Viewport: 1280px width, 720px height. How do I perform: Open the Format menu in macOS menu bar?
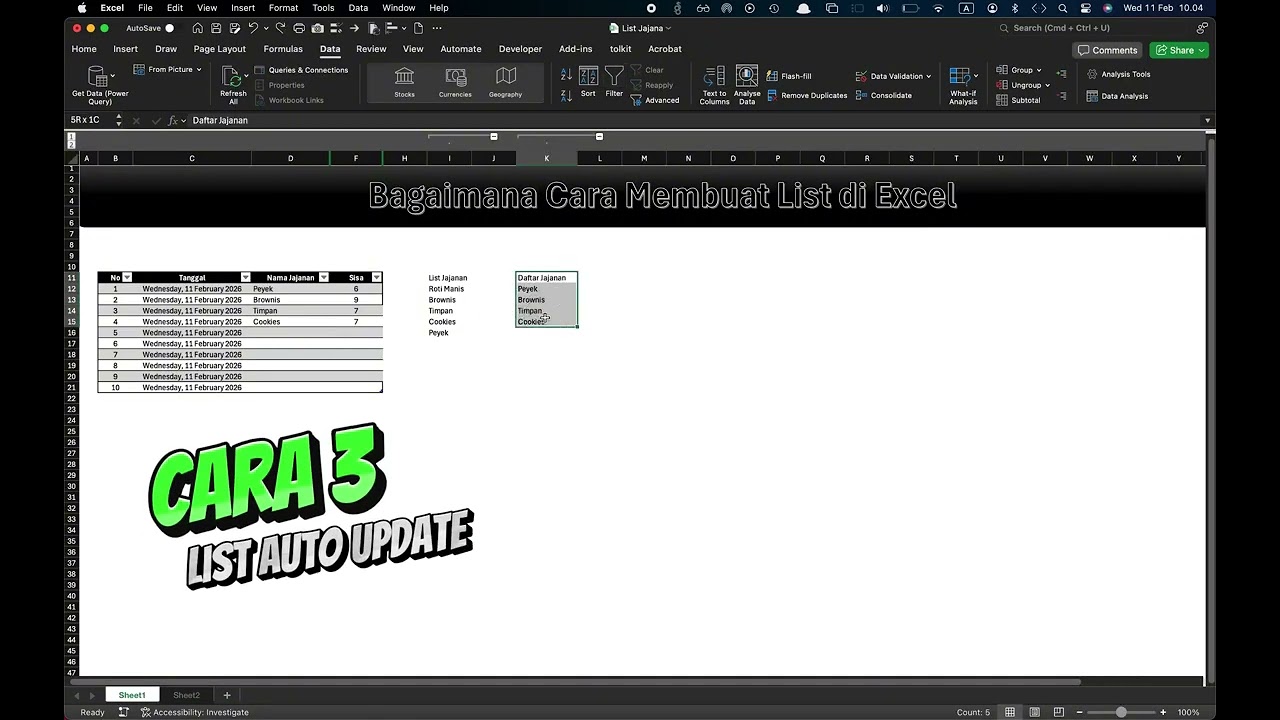(283, 8)
